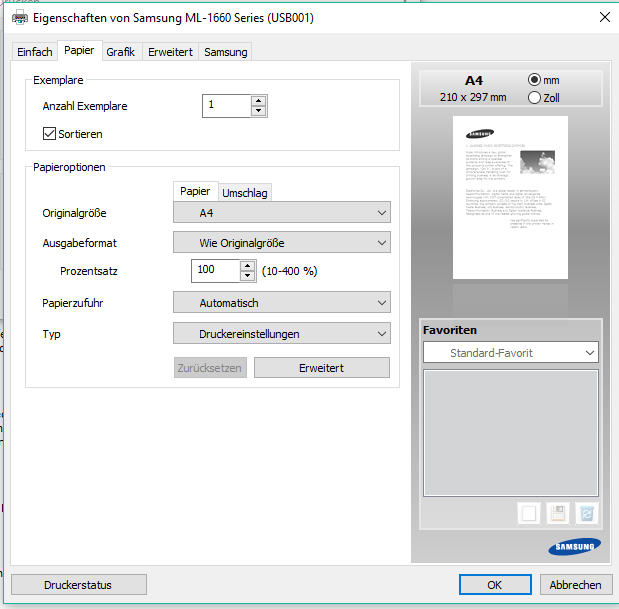
Task: Click the 'Favoriten' heading
Action: (450, 330)
